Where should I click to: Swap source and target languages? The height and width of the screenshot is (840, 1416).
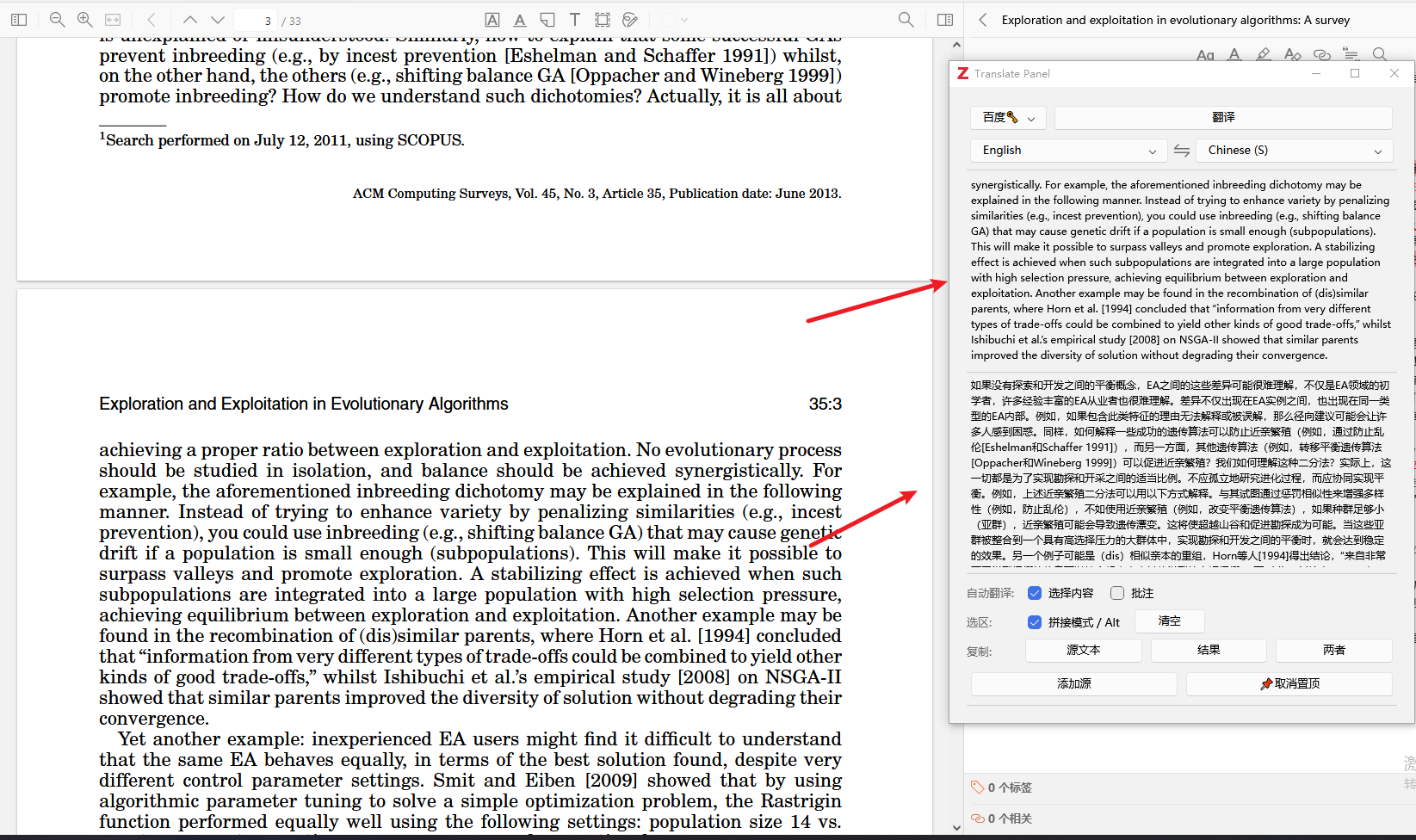[1182, 151]
